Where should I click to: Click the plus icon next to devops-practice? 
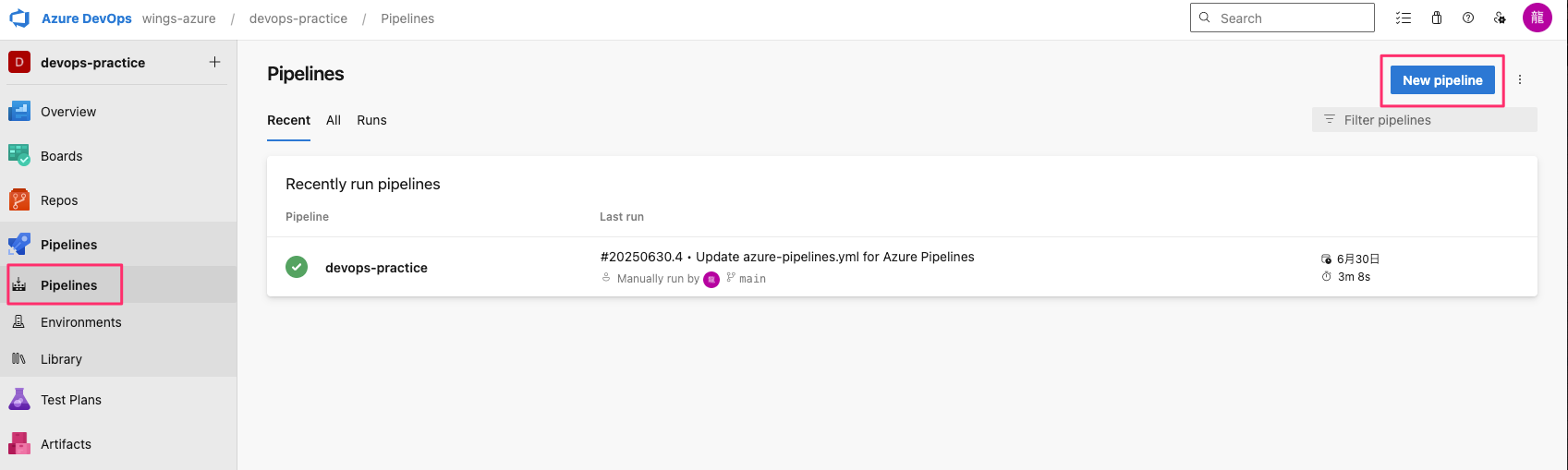(214, 62)
